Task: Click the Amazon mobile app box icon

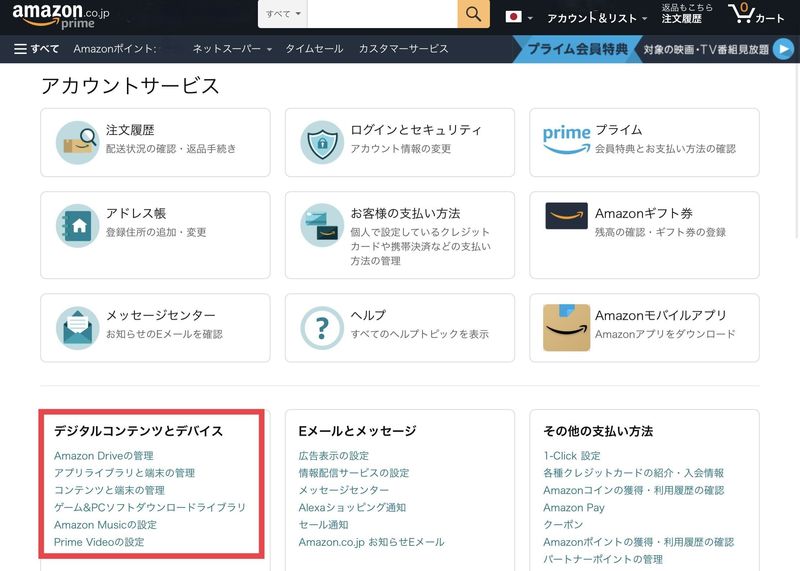Action: coord(566,328)
